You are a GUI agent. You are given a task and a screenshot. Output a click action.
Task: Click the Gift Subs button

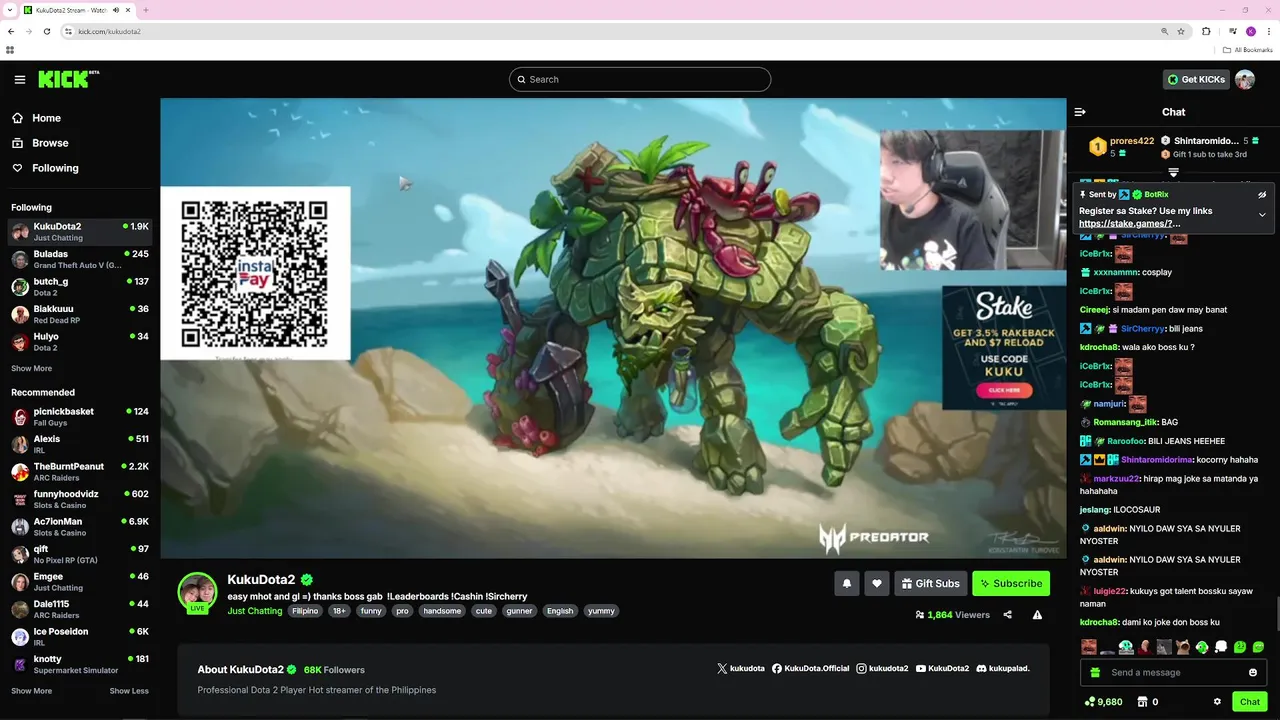click(931, 583)
